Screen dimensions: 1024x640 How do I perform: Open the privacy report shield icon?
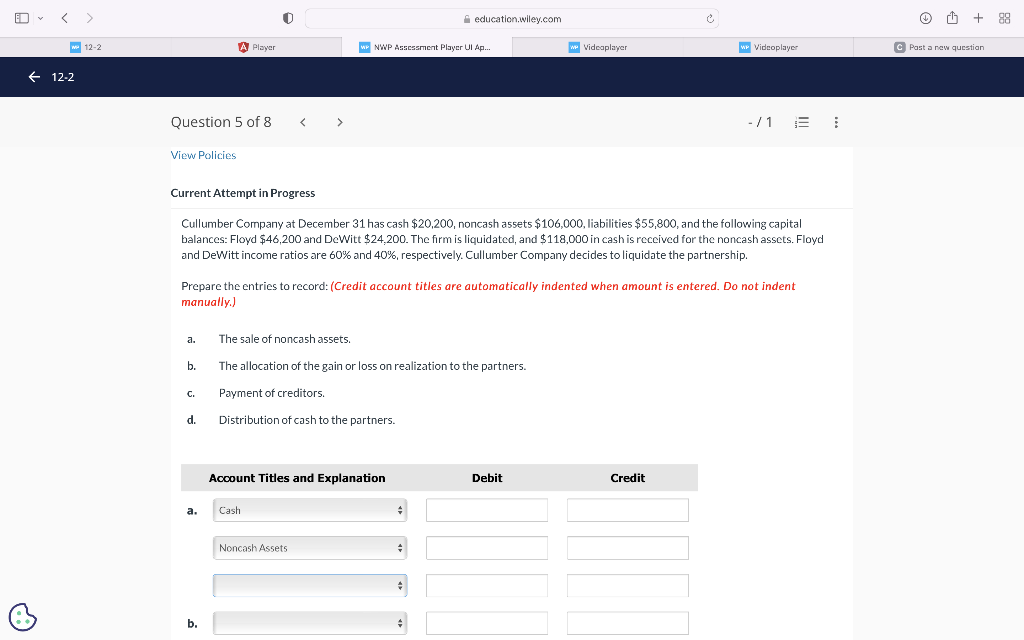click(285, 17)
